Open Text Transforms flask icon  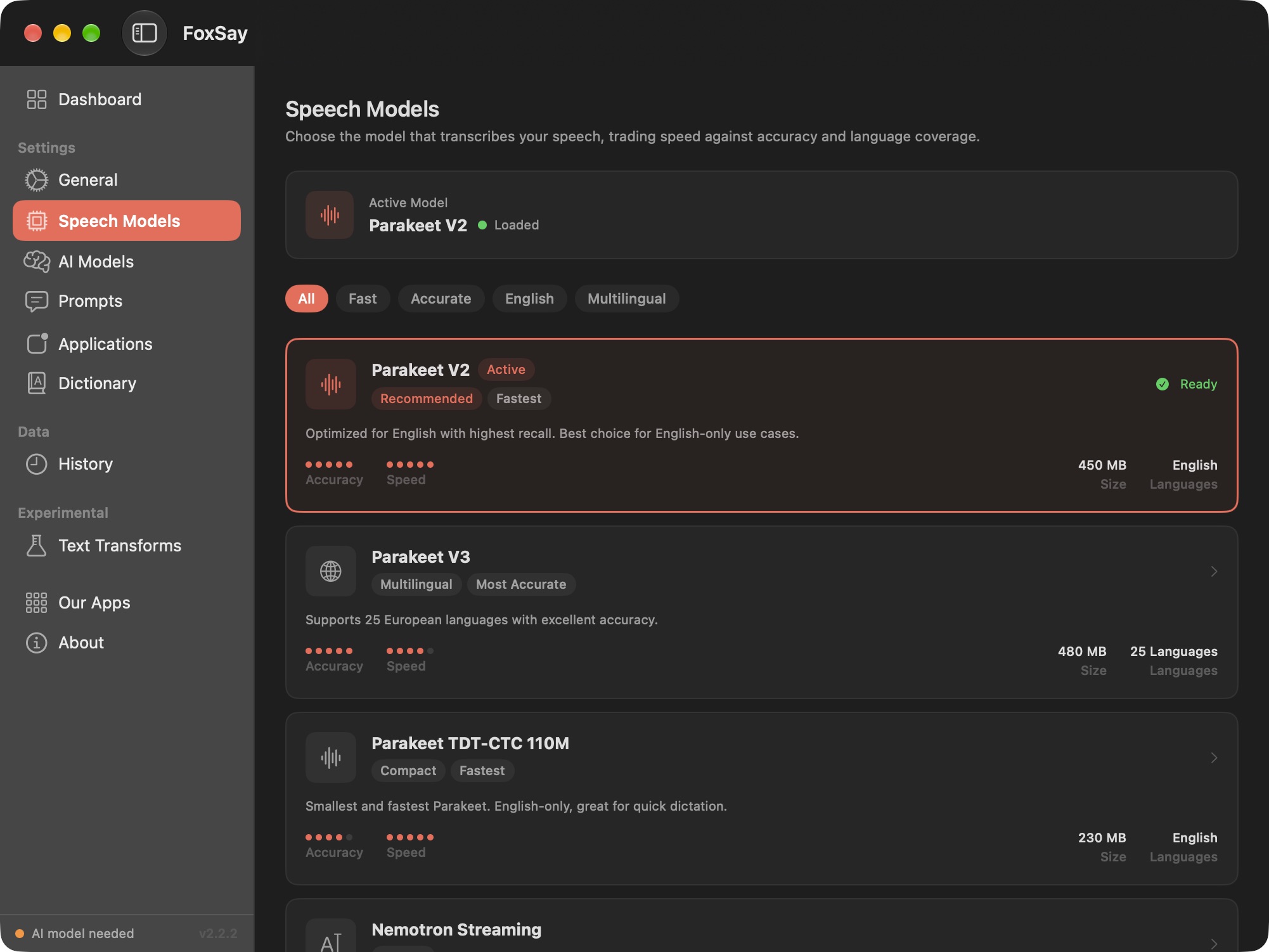pos(36,546)
